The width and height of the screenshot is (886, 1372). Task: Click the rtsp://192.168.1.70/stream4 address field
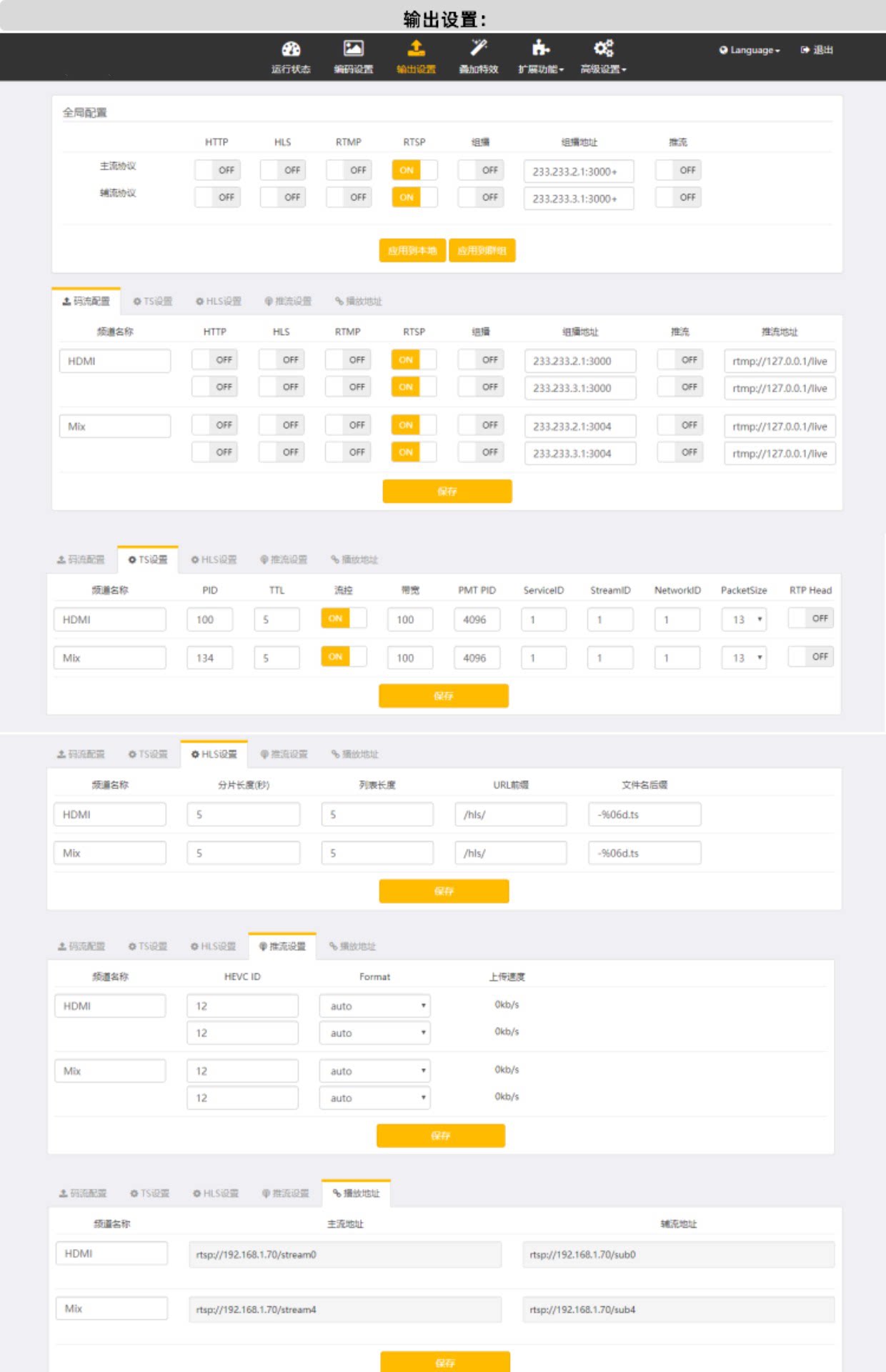coord(345,1310)
